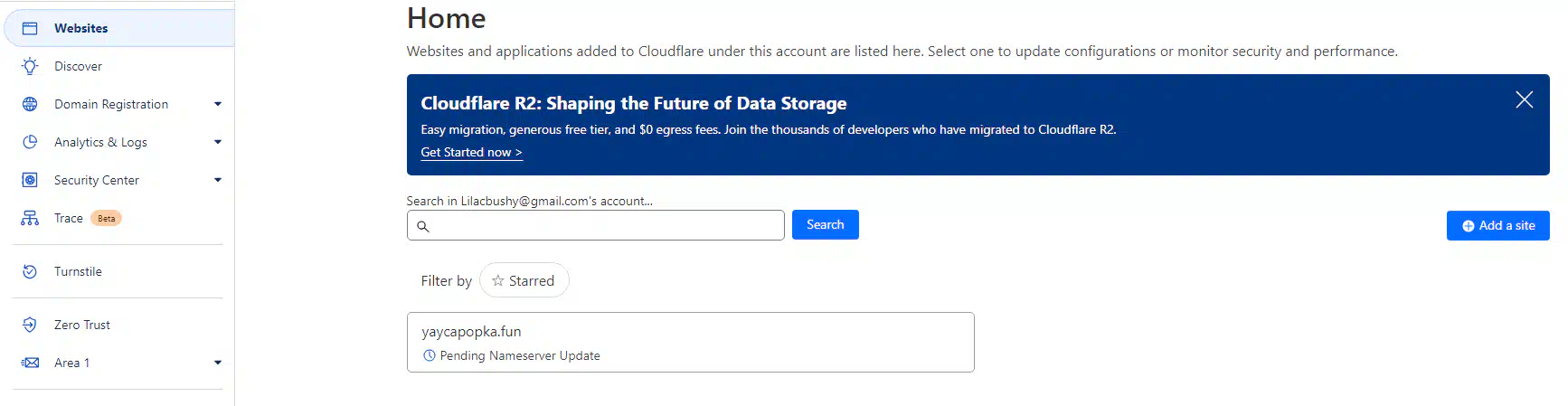Expand the Area 1 submenu arrow
The image size is (1568, 406).
click(218, 363)
